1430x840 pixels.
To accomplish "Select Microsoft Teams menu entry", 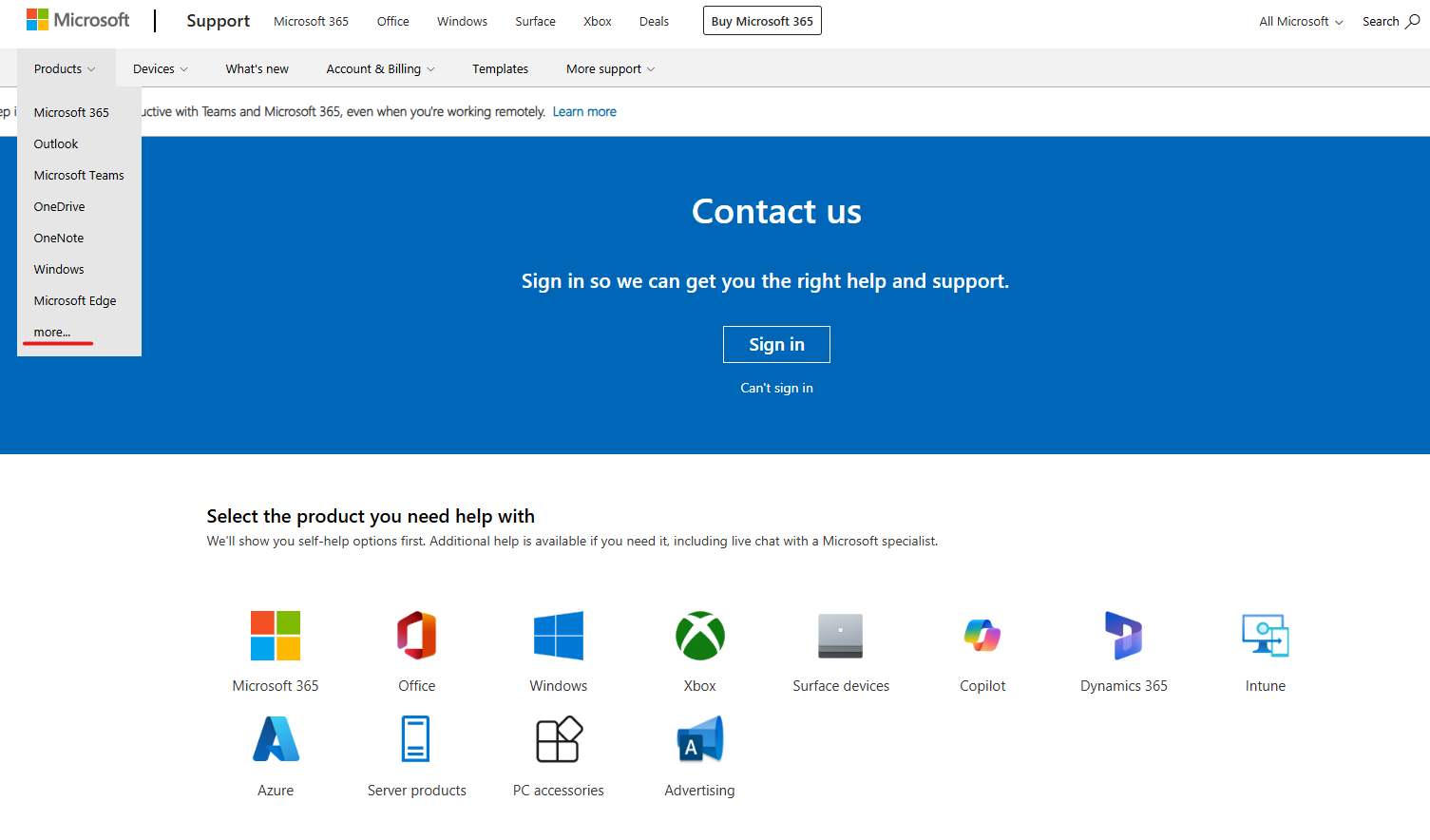I will tap(79, 175).
